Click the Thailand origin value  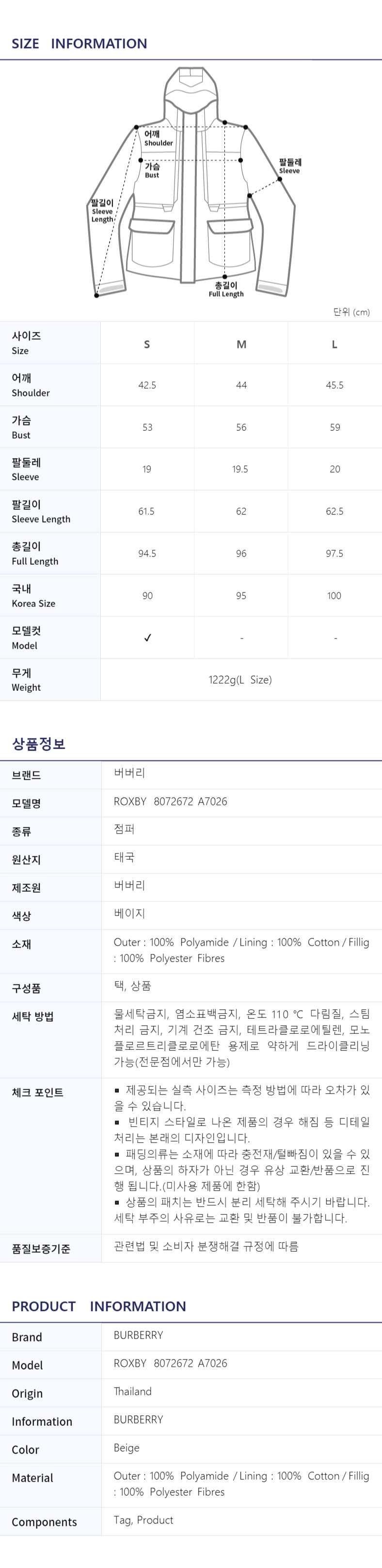(133, 1391)
